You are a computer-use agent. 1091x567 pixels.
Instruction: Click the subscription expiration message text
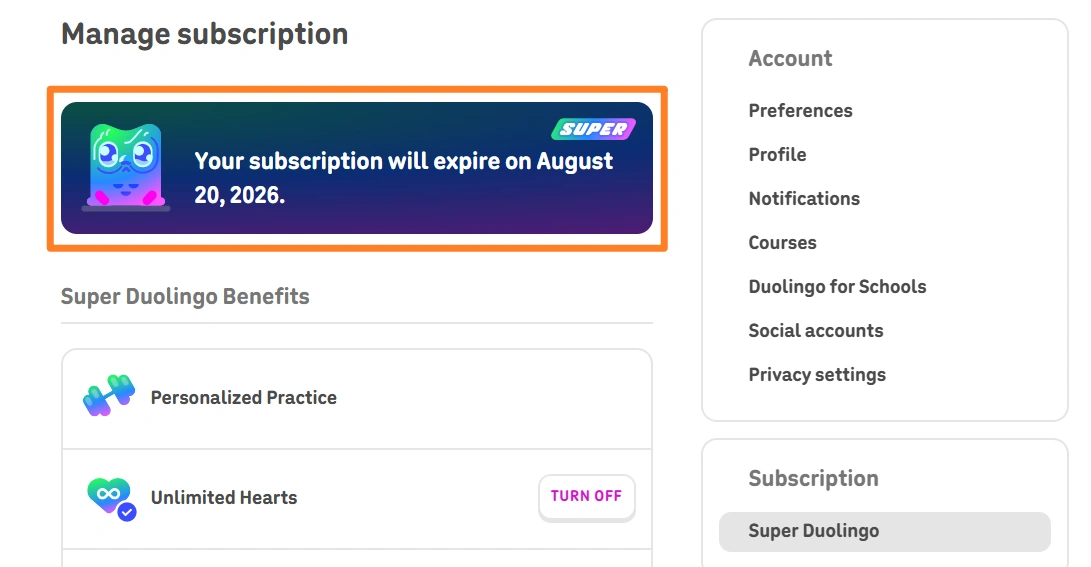(404, 178)
